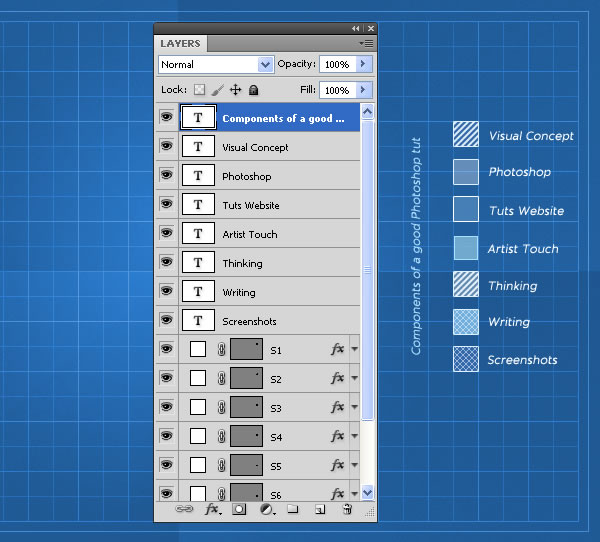Click the fx effects icon on layer S4
Screen dimensions: 600x542
[338, 436]
